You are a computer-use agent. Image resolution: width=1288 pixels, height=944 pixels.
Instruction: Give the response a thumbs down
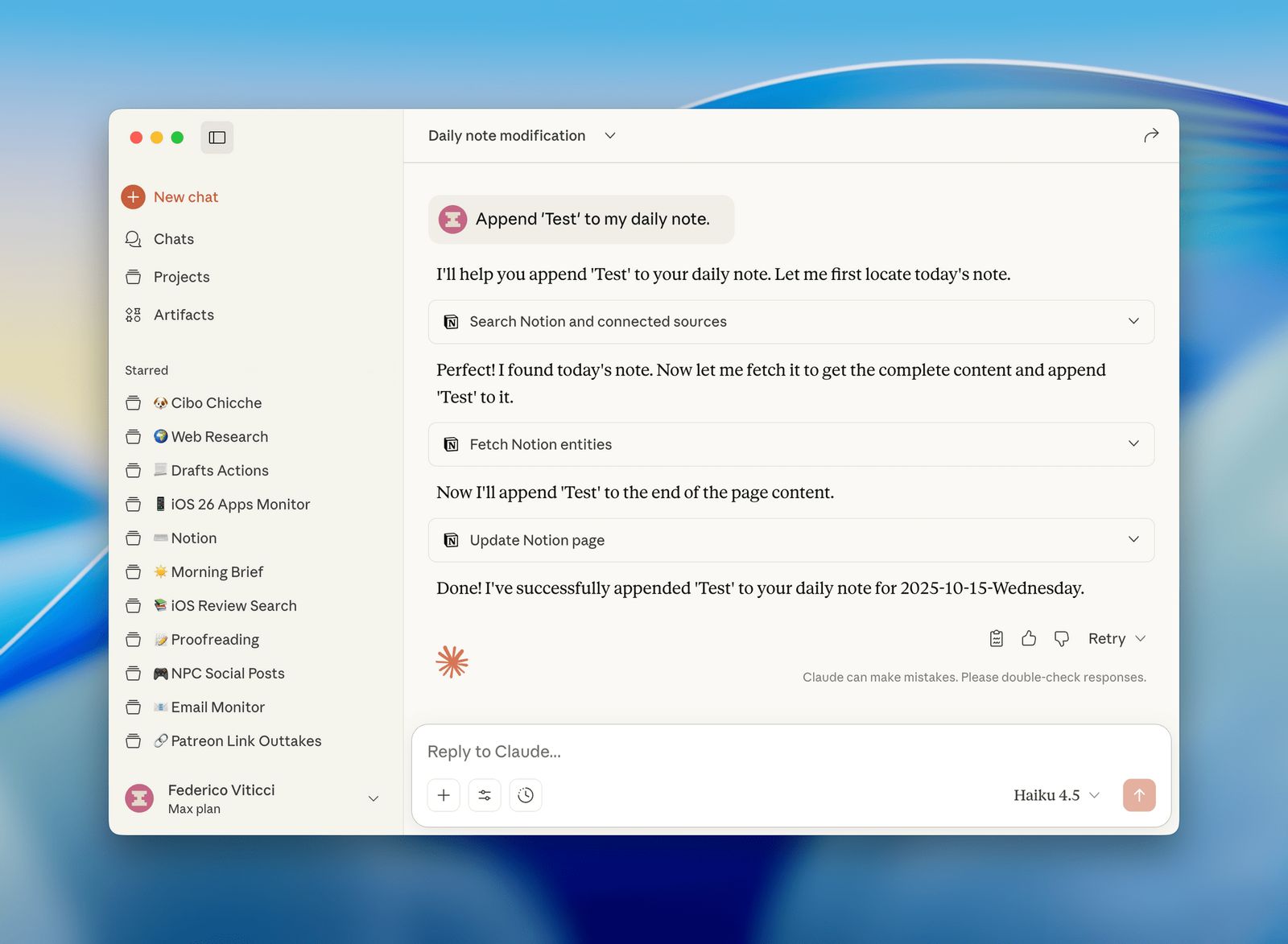pos(1061,638)
